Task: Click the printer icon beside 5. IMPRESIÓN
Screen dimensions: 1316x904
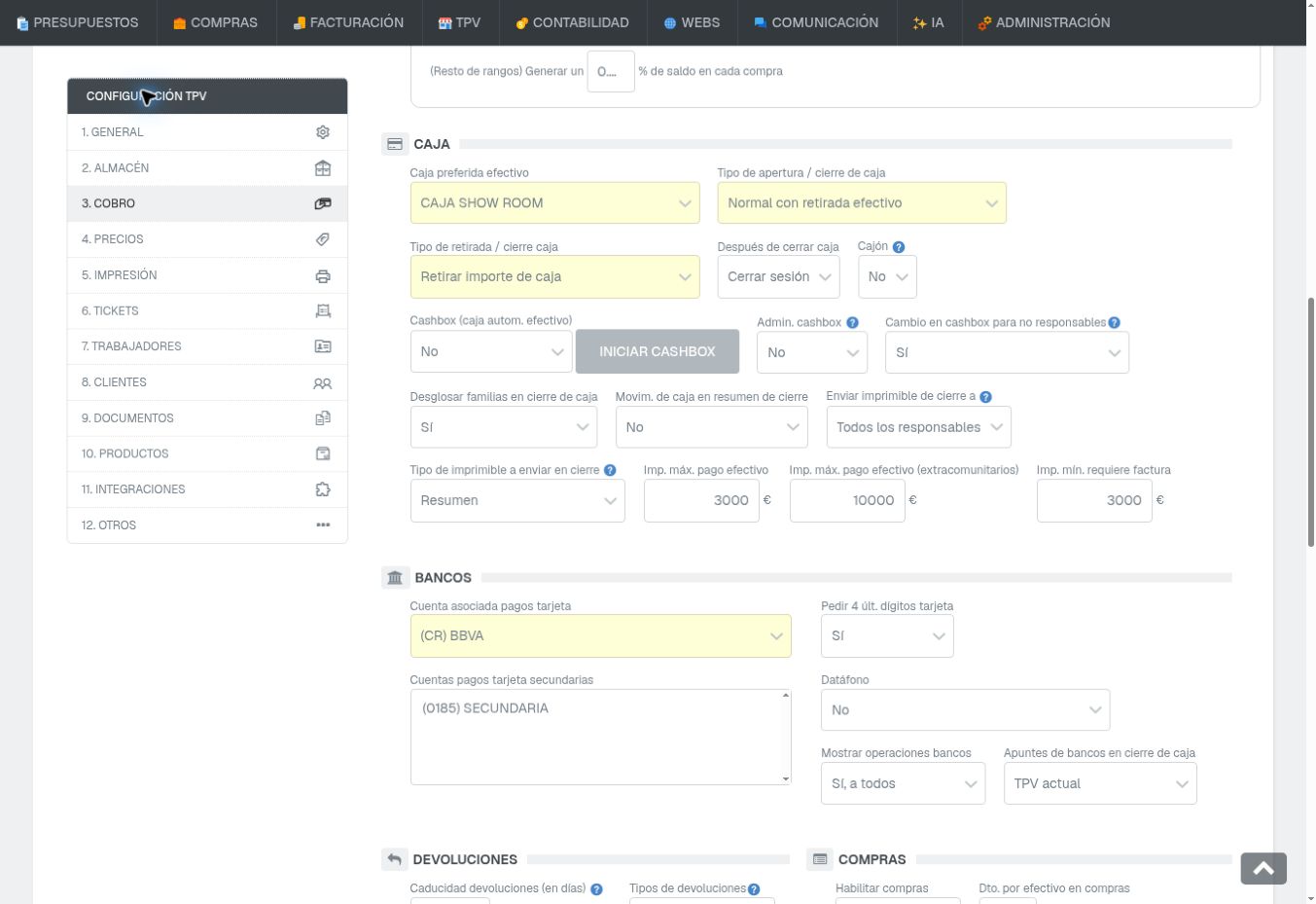Action: 323,275
